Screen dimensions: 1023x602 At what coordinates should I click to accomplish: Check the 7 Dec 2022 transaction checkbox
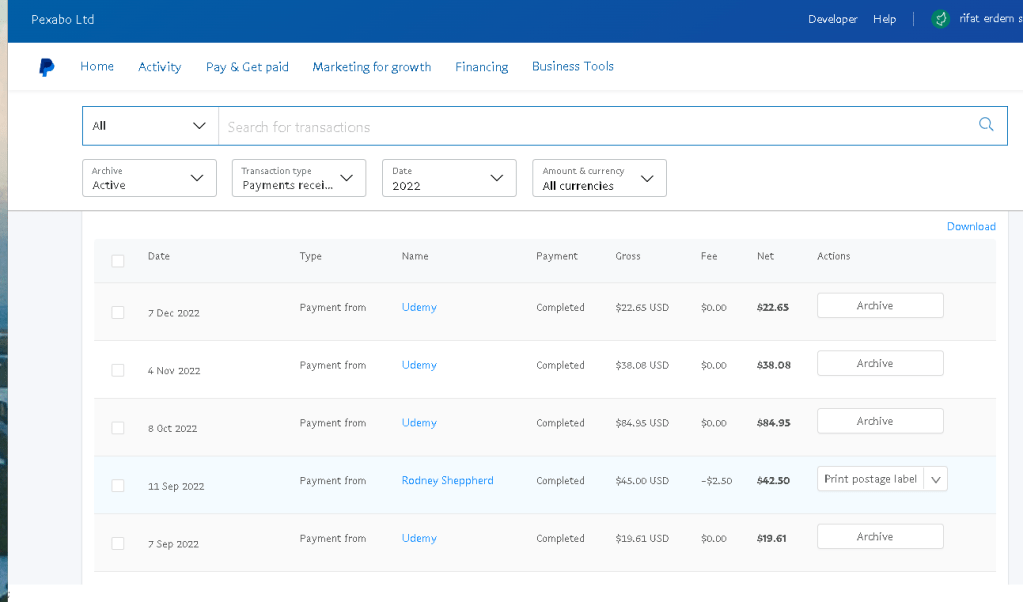pyautogui.click(x=117, y=312)
